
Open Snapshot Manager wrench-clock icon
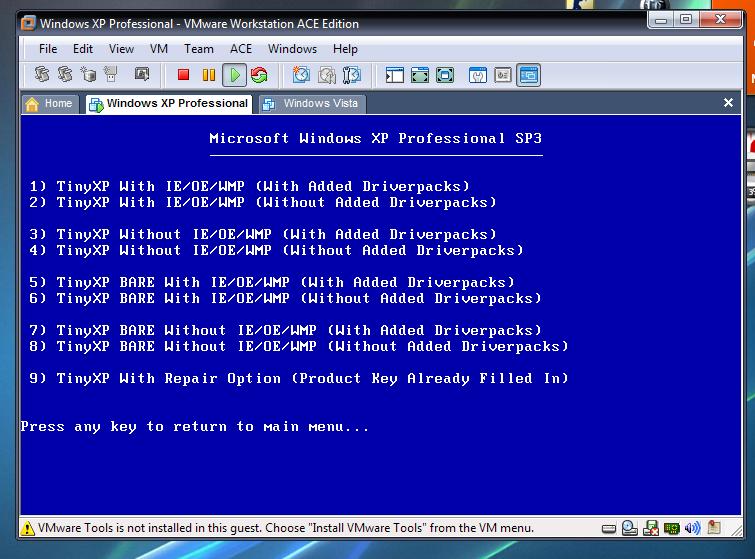[x=352, y=75]
